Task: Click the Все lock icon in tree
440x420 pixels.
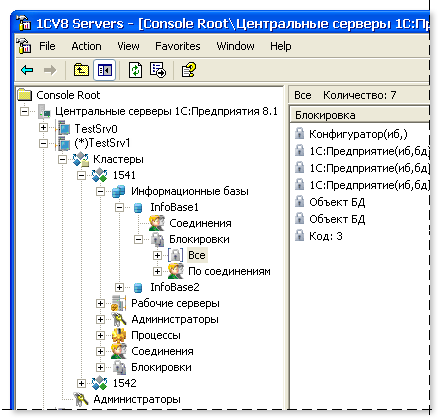Action: [x=175, y=255]
